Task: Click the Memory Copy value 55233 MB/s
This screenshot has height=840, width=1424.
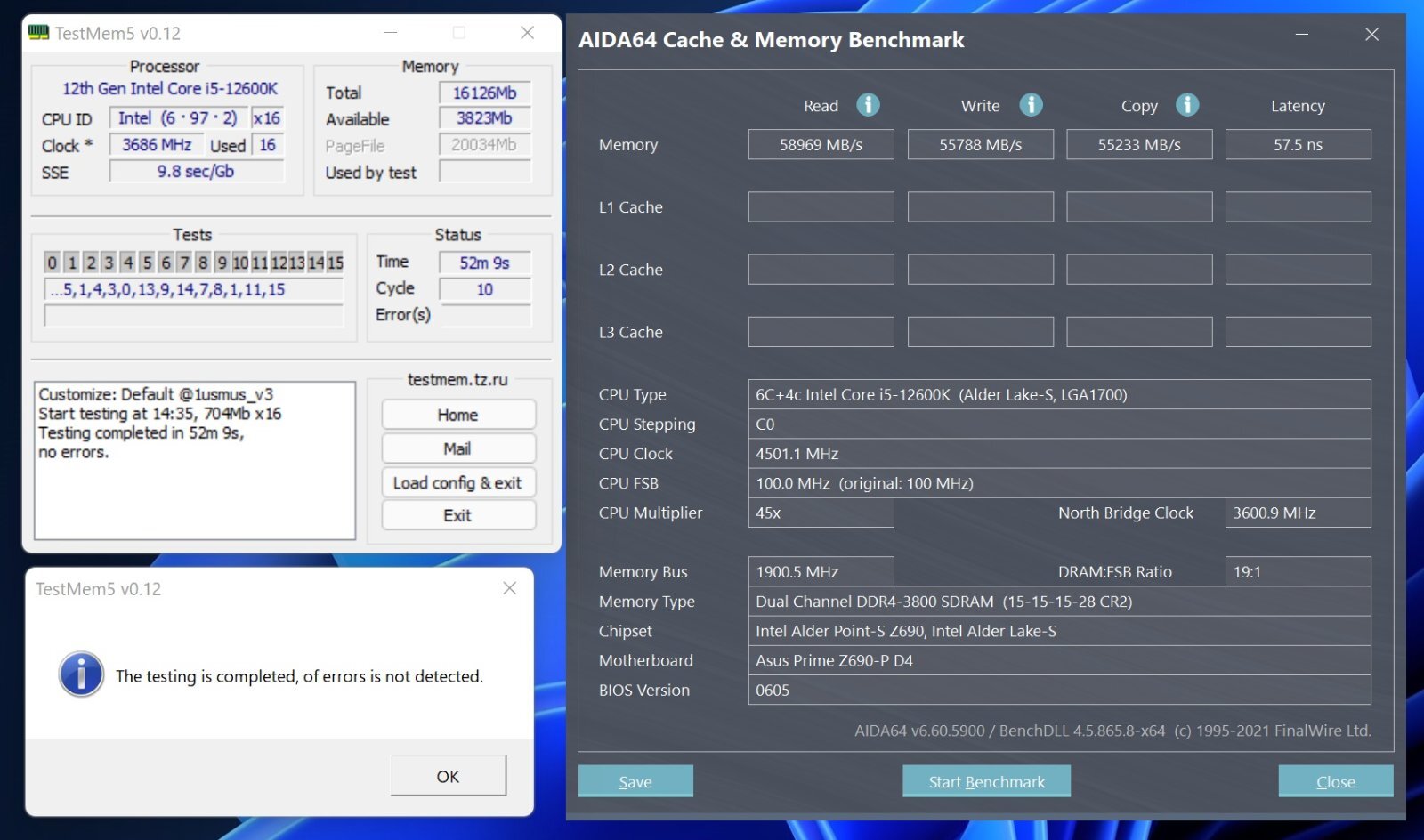Action: coord(1139,144)
